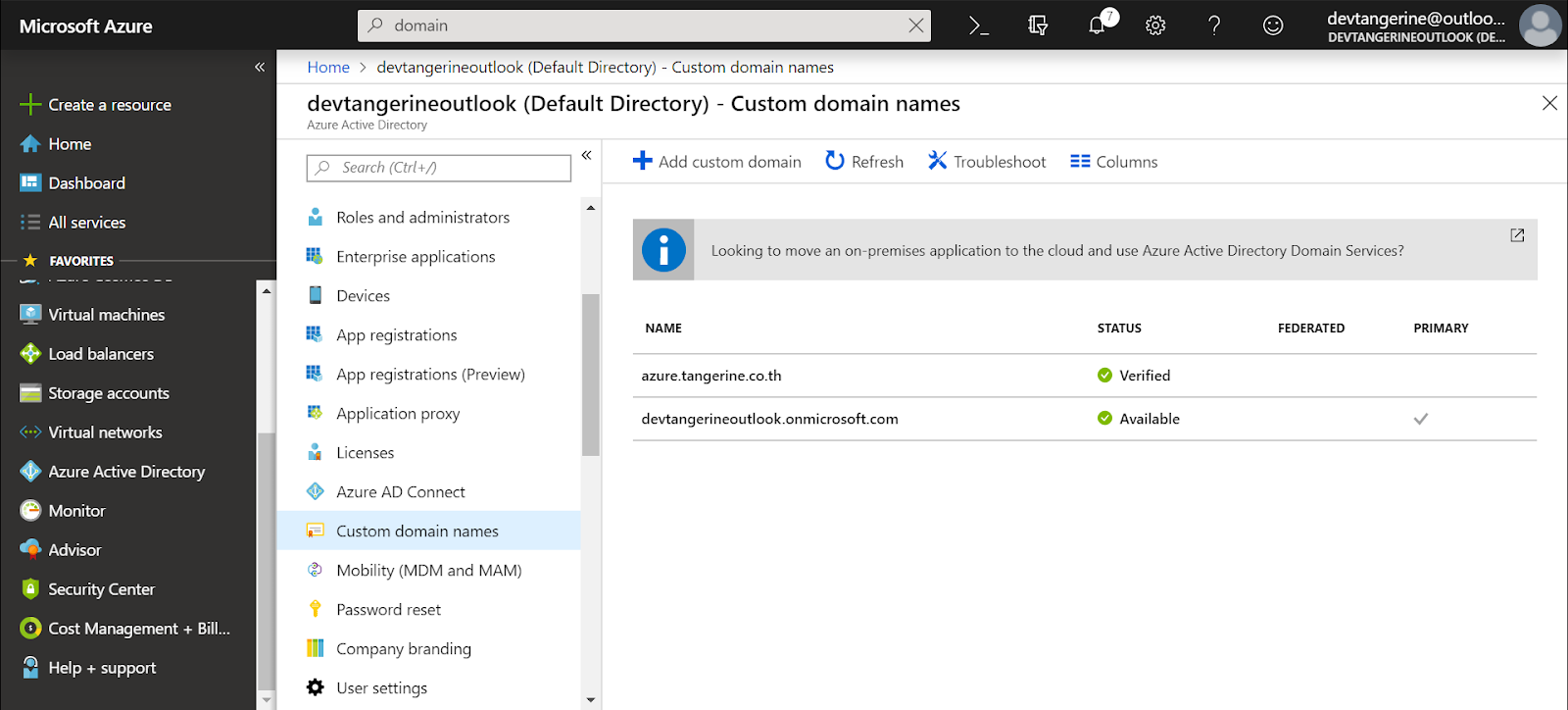
Task: Open account avatar menu
Action: tap(1540, 25)
